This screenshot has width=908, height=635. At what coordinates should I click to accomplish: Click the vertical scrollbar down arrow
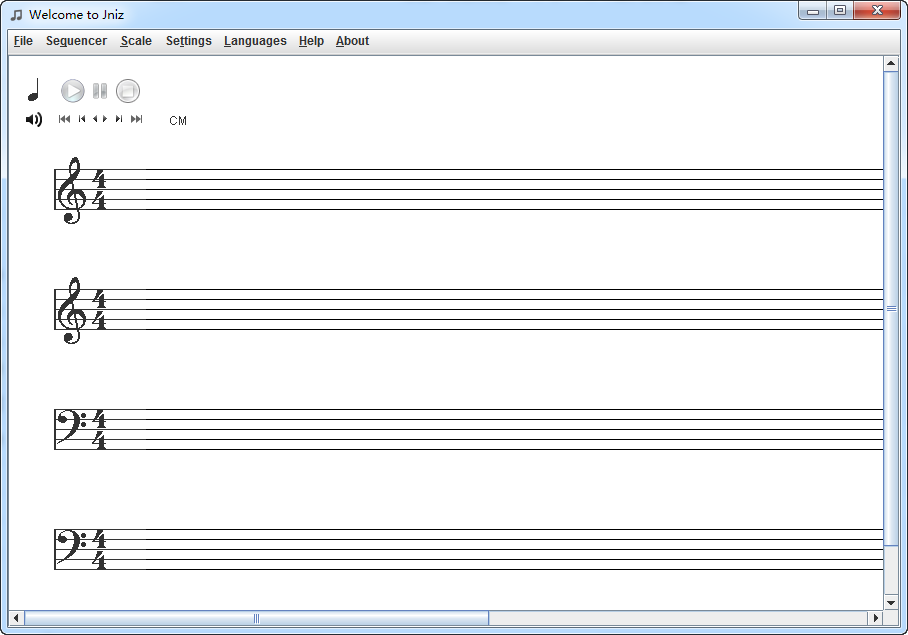point(891,602)
